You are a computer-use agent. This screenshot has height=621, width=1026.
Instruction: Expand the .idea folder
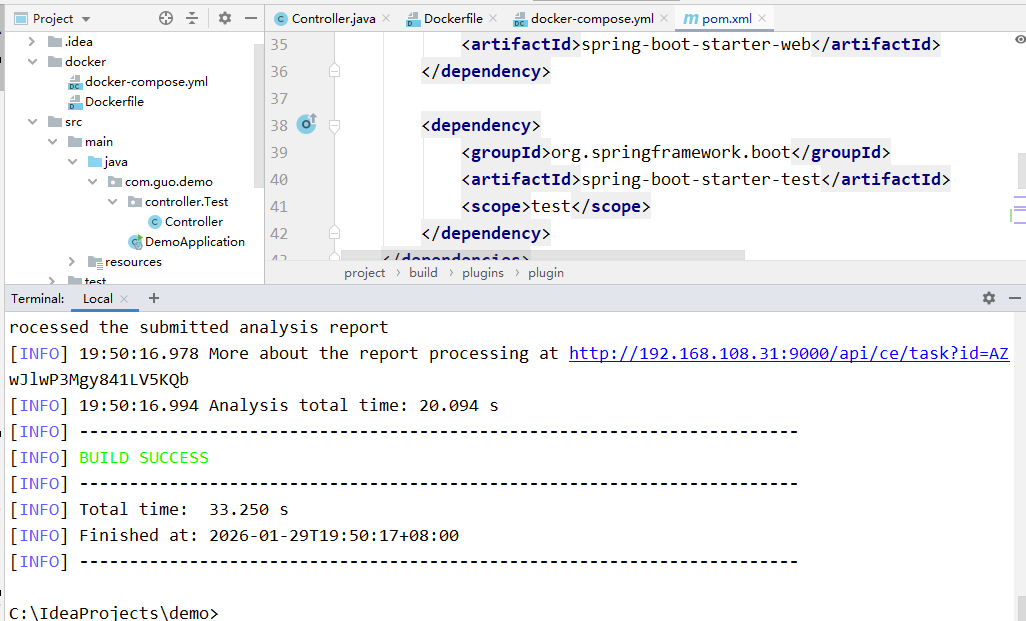[x=31, y=41]
